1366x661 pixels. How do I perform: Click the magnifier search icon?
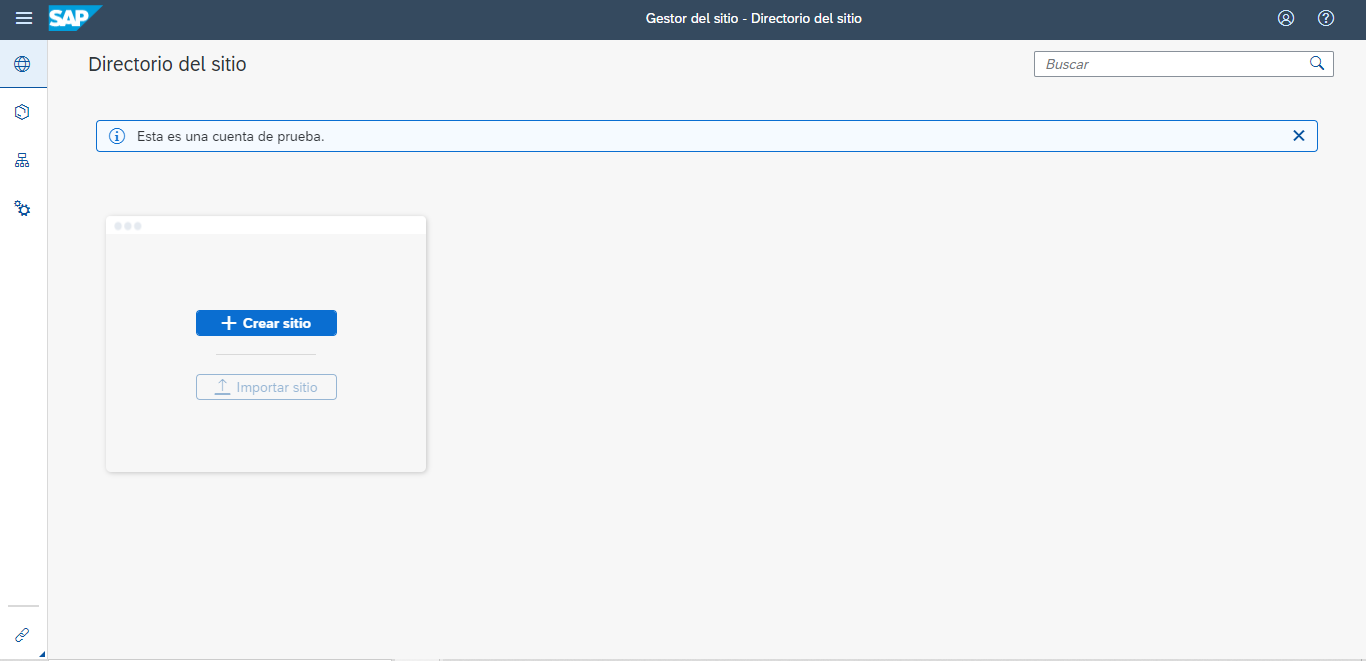1317,64
